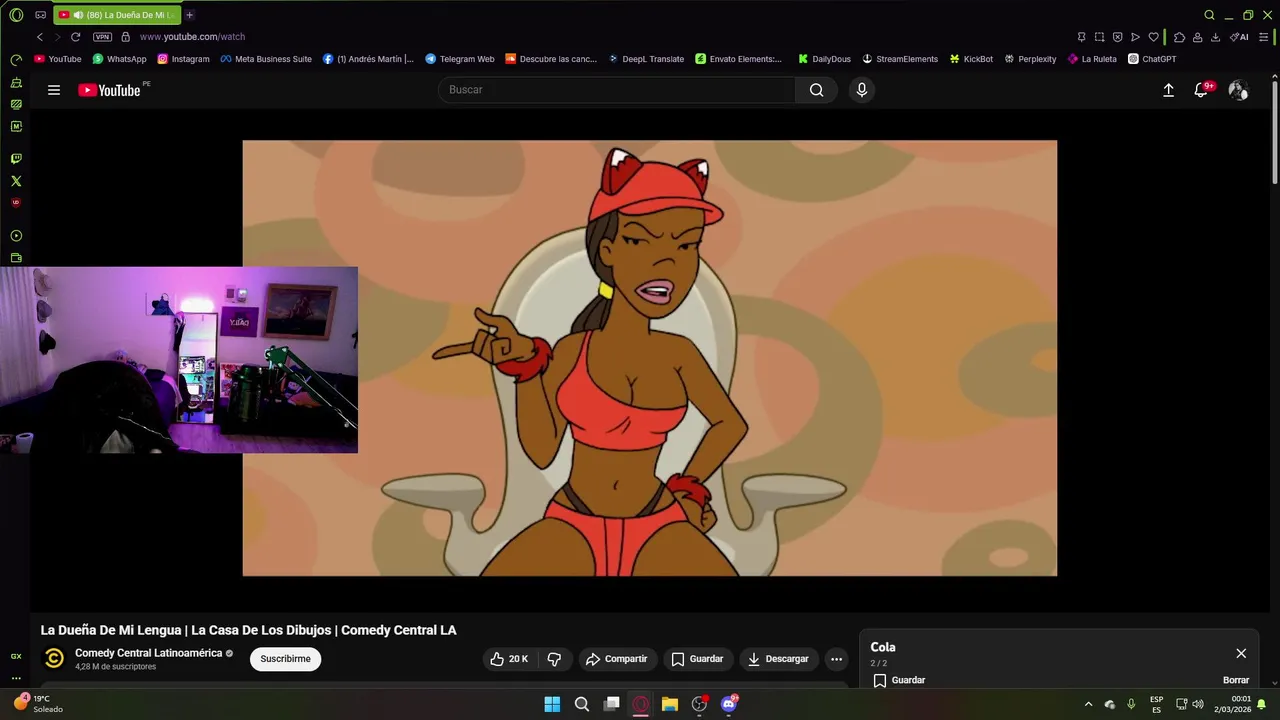This screenshot has width=1280, height=720.
Task: Go to the YouTube home logo
Action: [x=109, y=90]
